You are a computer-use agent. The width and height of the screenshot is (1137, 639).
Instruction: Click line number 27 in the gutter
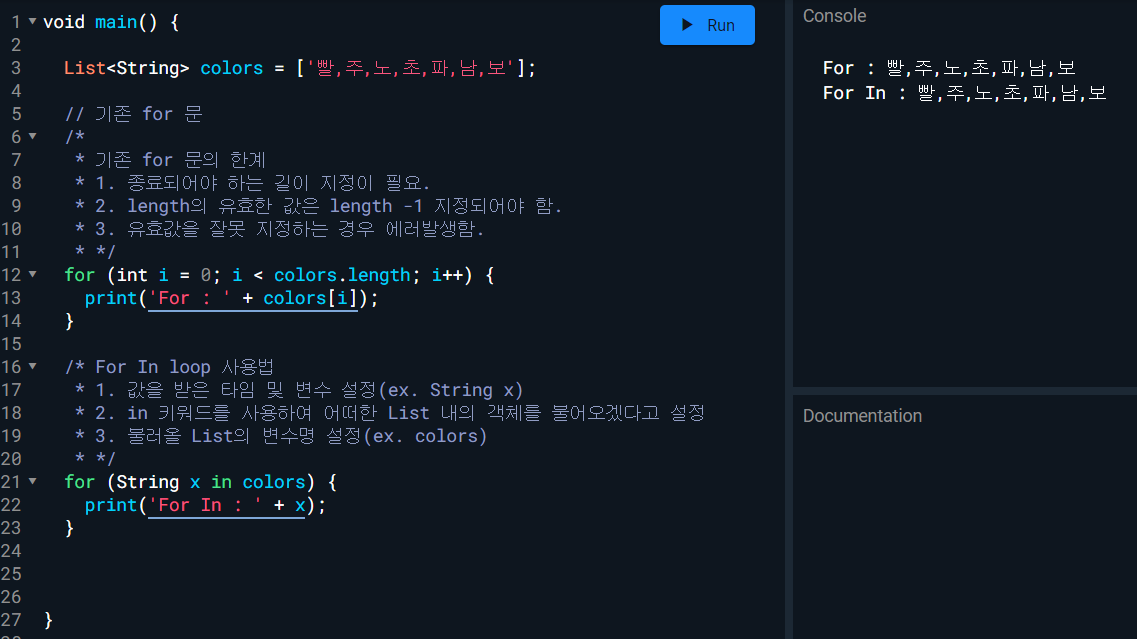coord(11,619)
